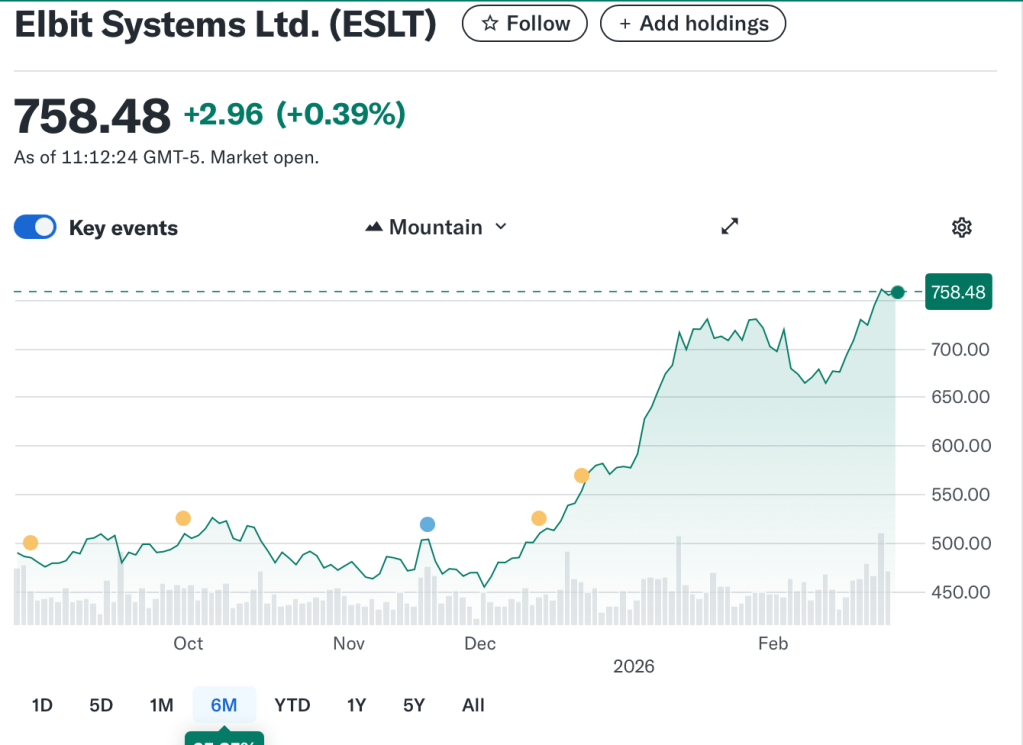
Task: Open the higher yellow December key event marker
Action: (581, 475)
